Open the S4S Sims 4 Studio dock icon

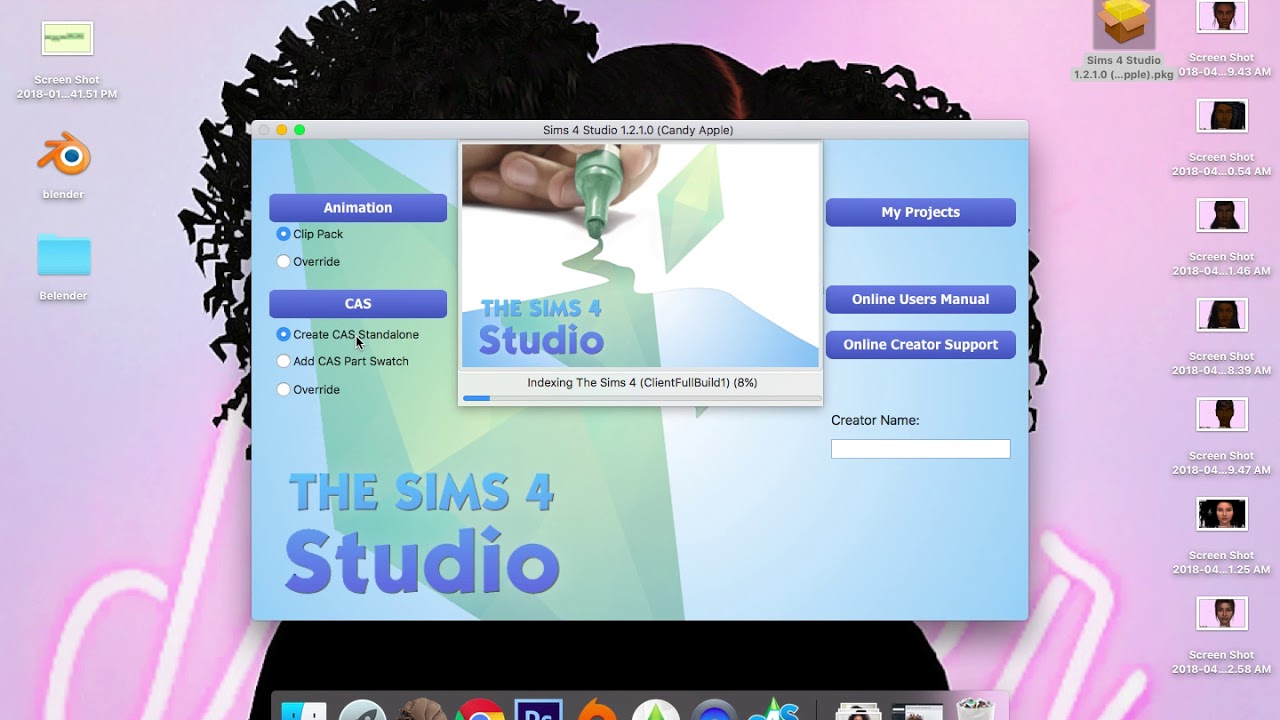[775, 708]
